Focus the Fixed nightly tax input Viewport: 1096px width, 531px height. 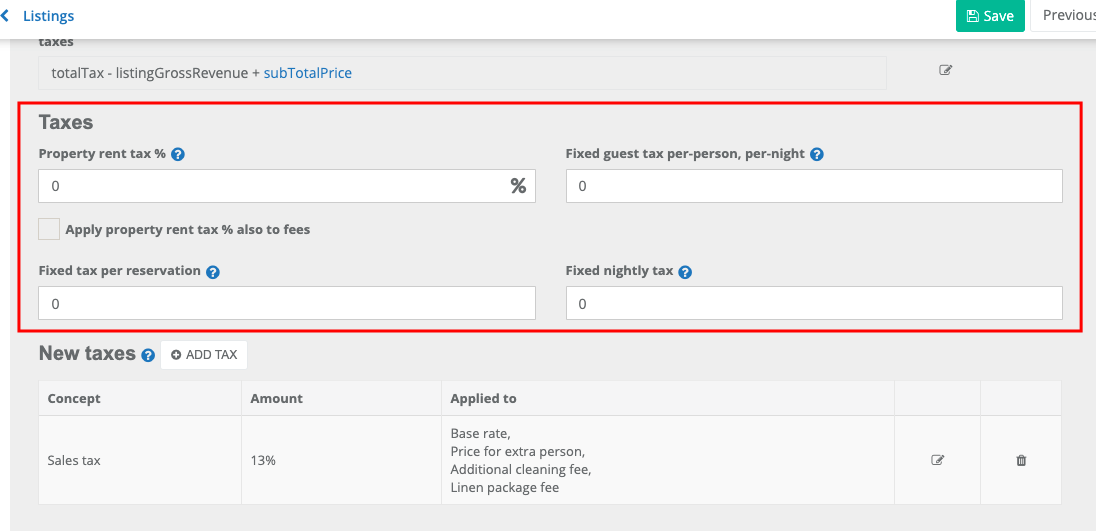pyautogui.click(x=813, y=303)
